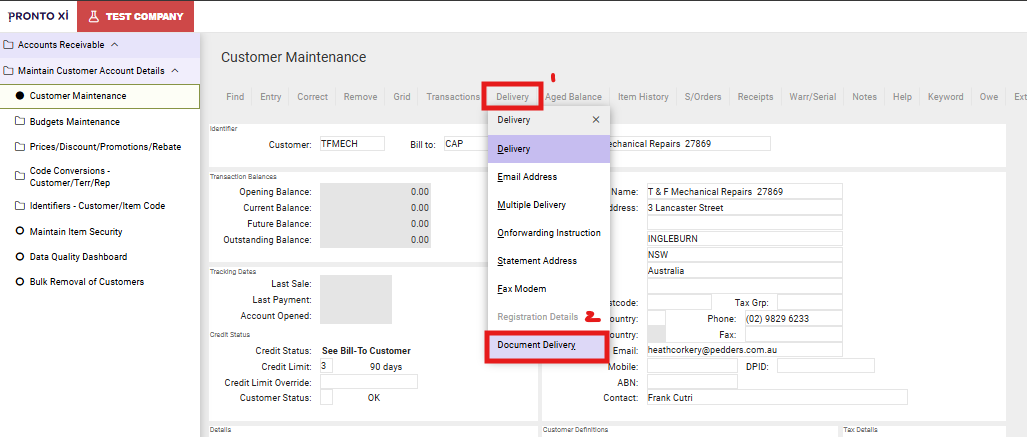Screen dimensions: 1027x437
Task: Open the Delivery toolbar dropdown
Action: click(x=512, y=97)
